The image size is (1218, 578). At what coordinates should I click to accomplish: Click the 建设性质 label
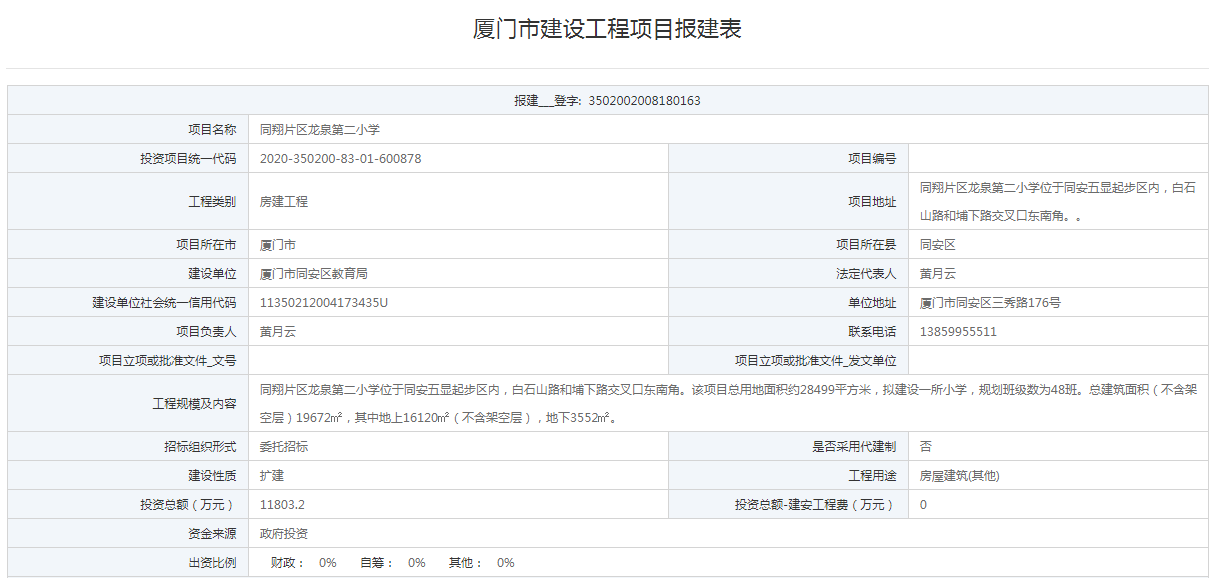212,476
